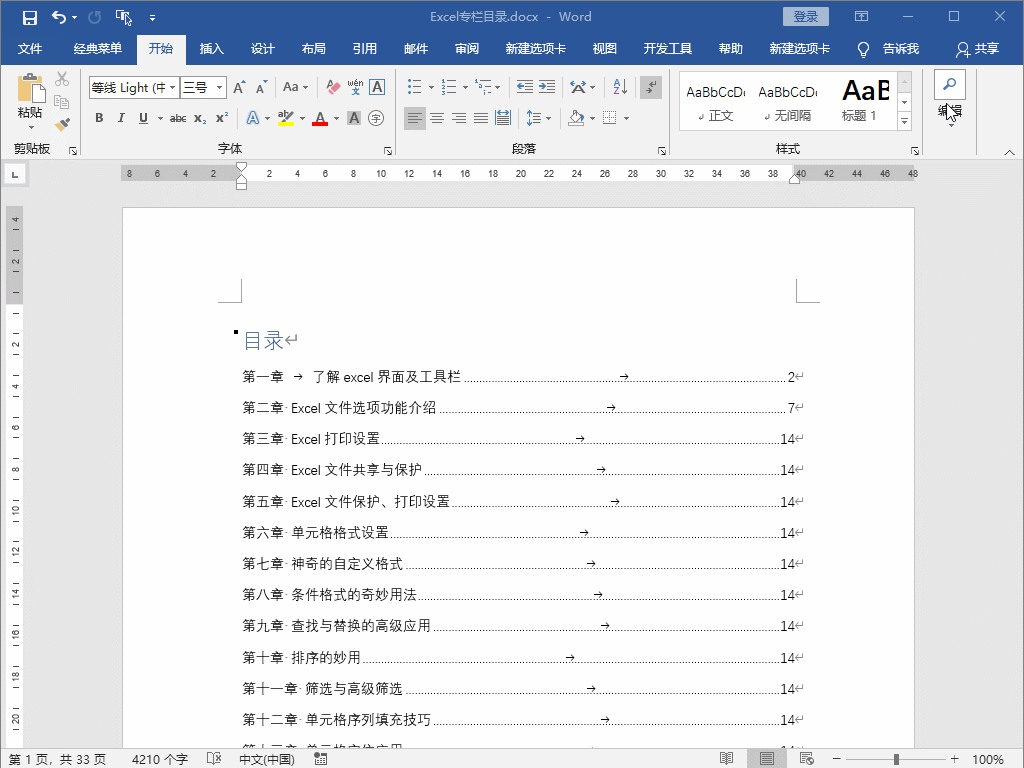Decrease paragraph indent
Image resolution: width=1024 pixels, height=768 pixels.
(524, 87)
